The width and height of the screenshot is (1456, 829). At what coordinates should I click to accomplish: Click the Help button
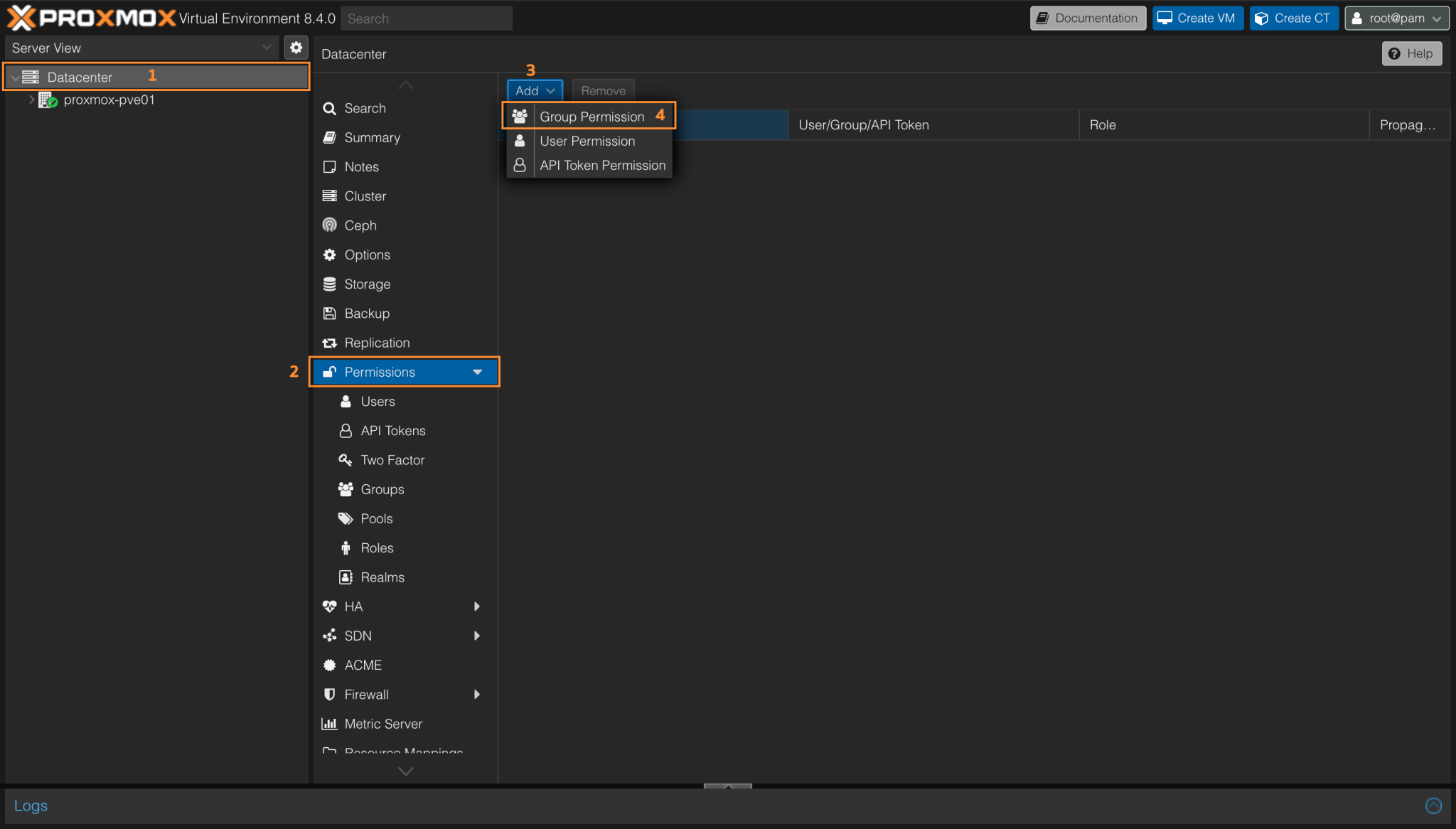pos(1411,53)
